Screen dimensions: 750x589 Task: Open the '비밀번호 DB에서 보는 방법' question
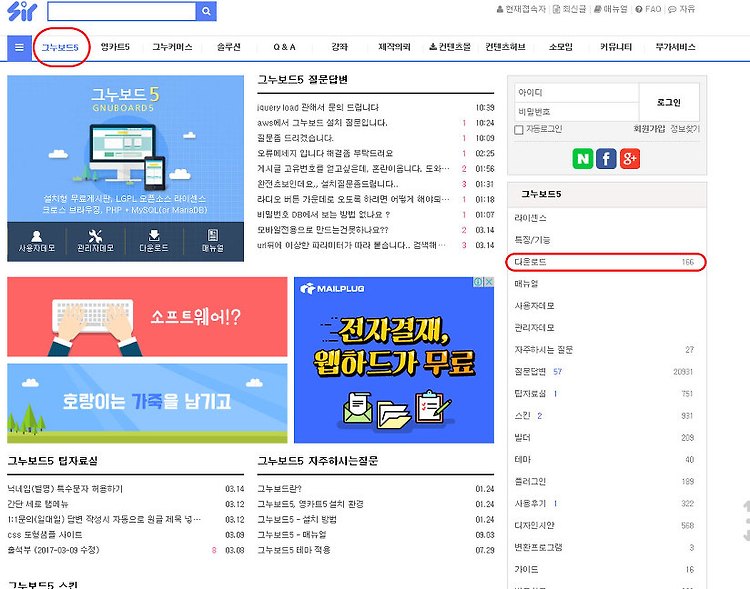324,215
